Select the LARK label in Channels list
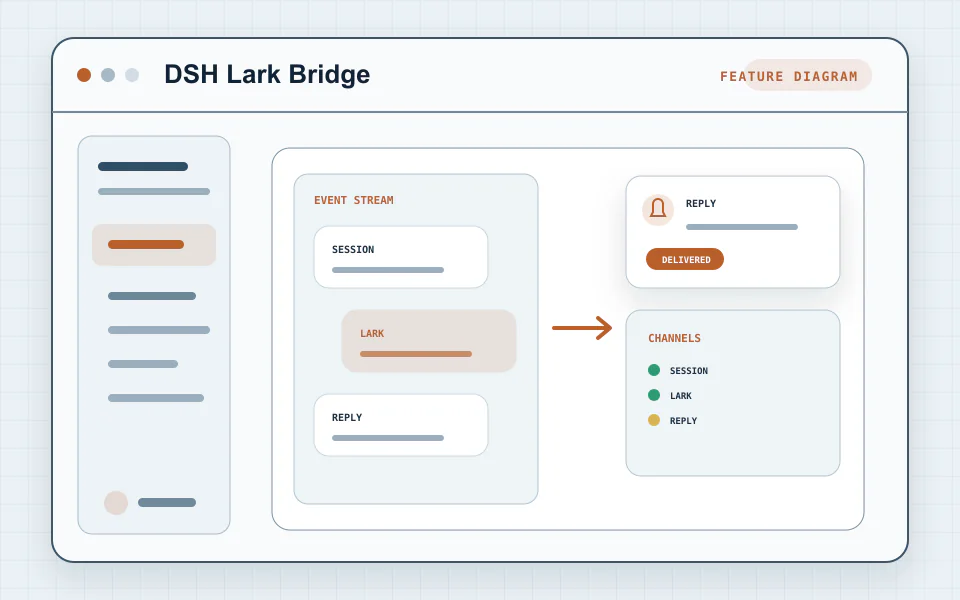This screenshot has width=960, height=600. click(681, 396)
